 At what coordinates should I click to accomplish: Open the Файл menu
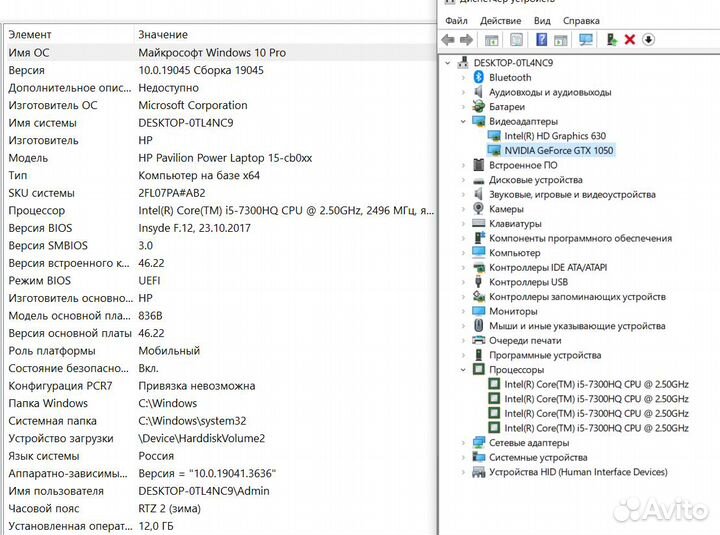pos(456,21)
